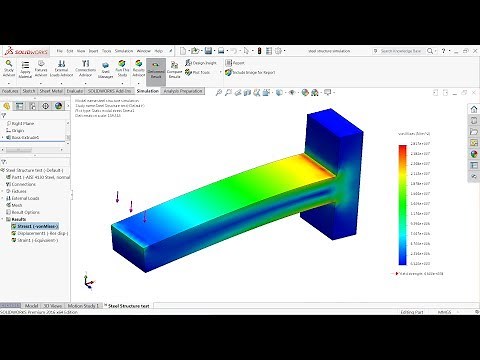This screenshot has height=360, width=480.
Task: Select the Displacement1 result plot
Action: coord(40,233)
